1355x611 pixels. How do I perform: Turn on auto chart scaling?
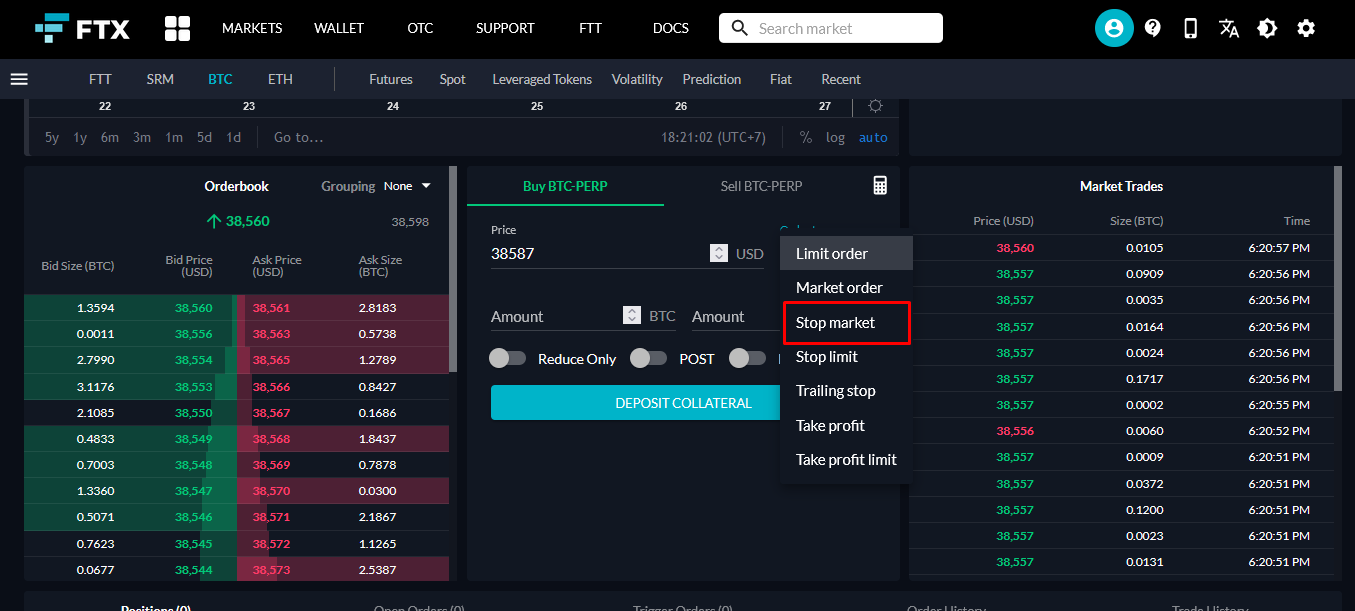pos(872,137)
